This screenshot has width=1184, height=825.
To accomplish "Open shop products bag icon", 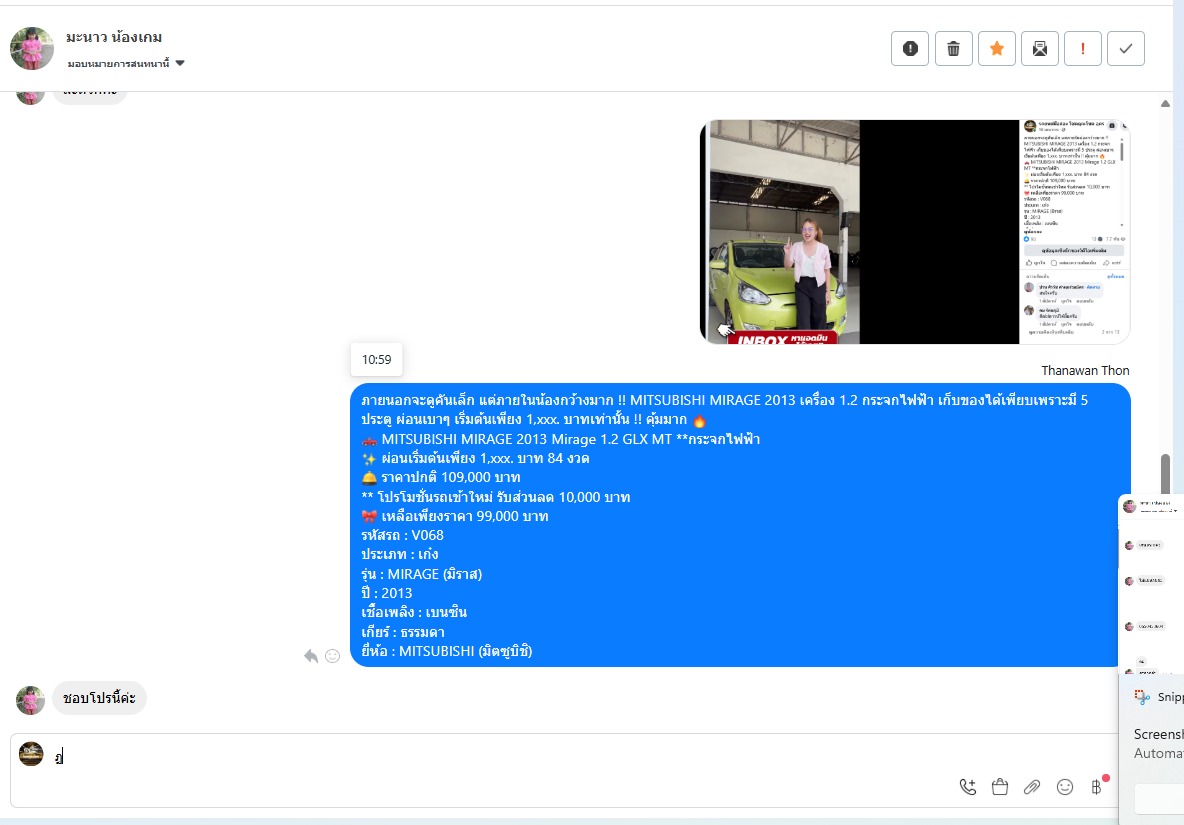I will [x=1000, y=787].
